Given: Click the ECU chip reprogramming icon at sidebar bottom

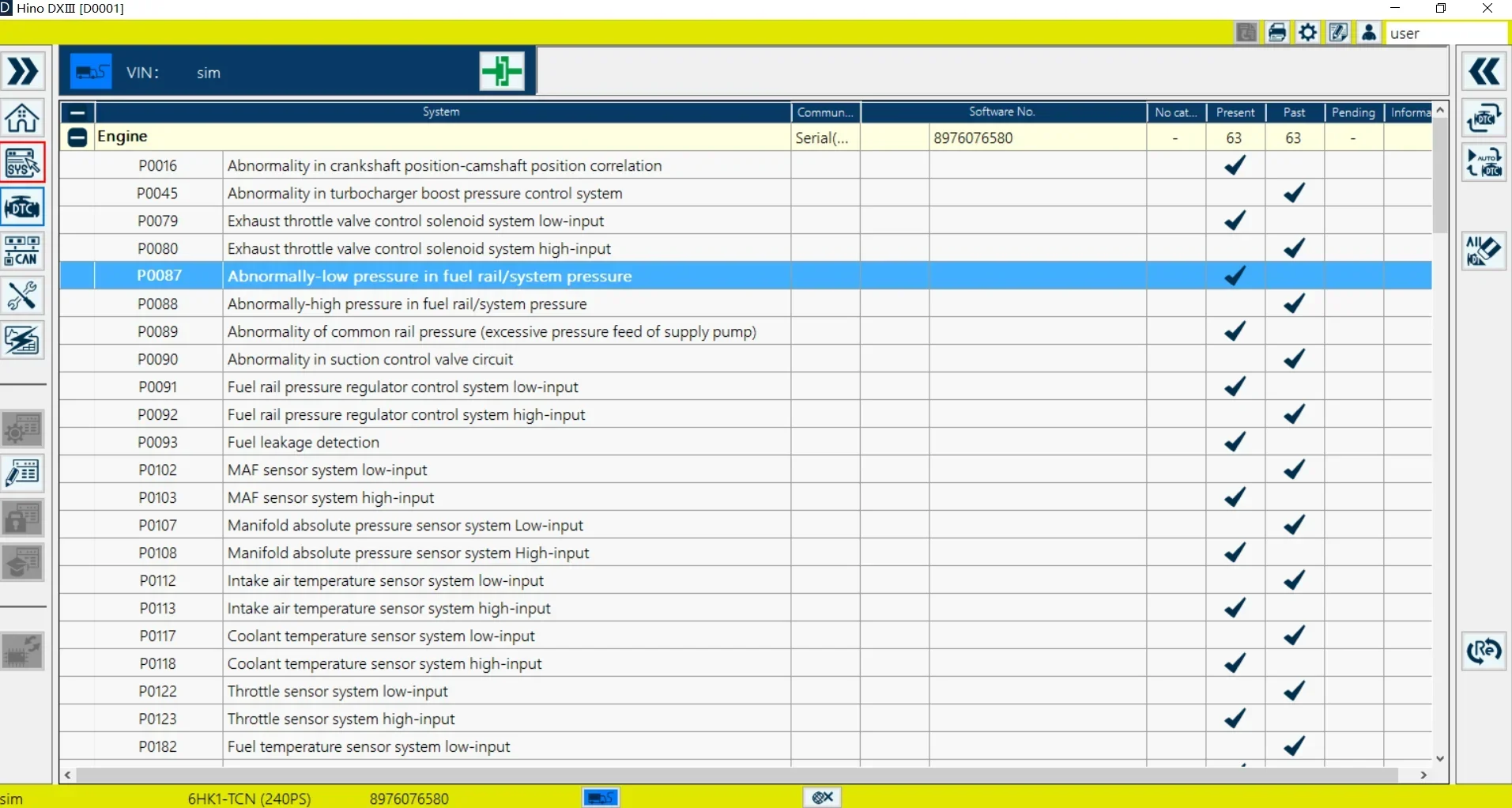Looking at the screenshot, I should pos(23,651).
